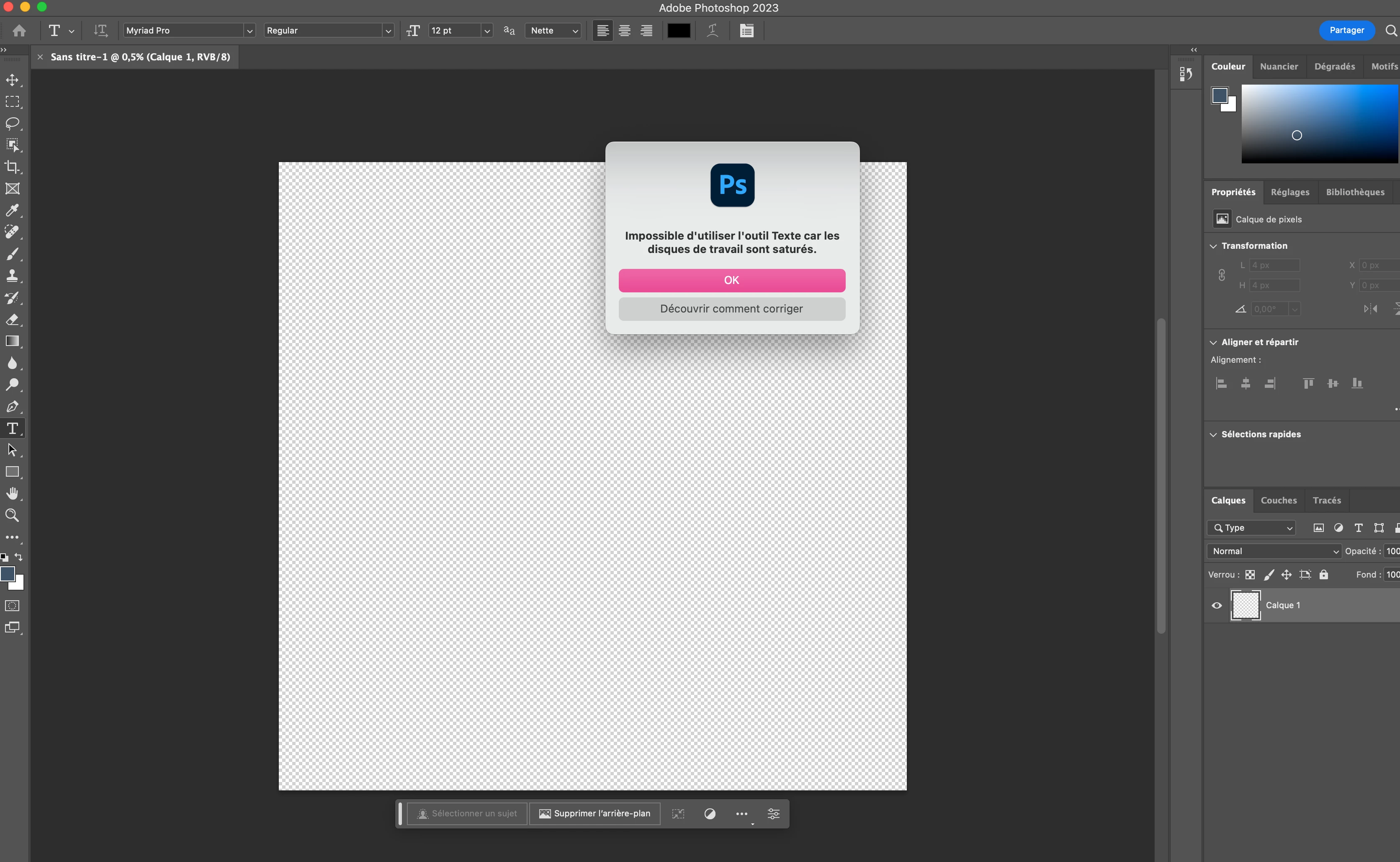Open the Nuancier tab
This screenshot has height=862, width=1400.
click(1279, 67)
